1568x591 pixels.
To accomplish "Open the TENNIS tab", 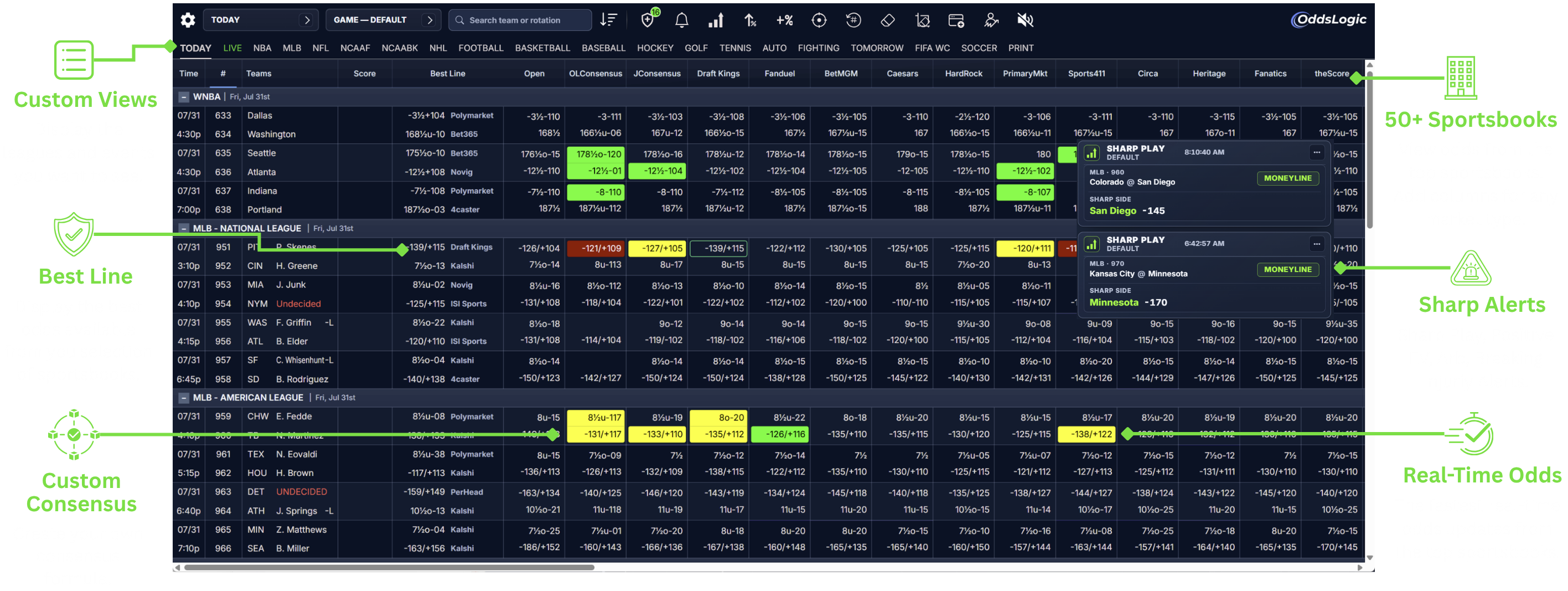I will 734,48.
